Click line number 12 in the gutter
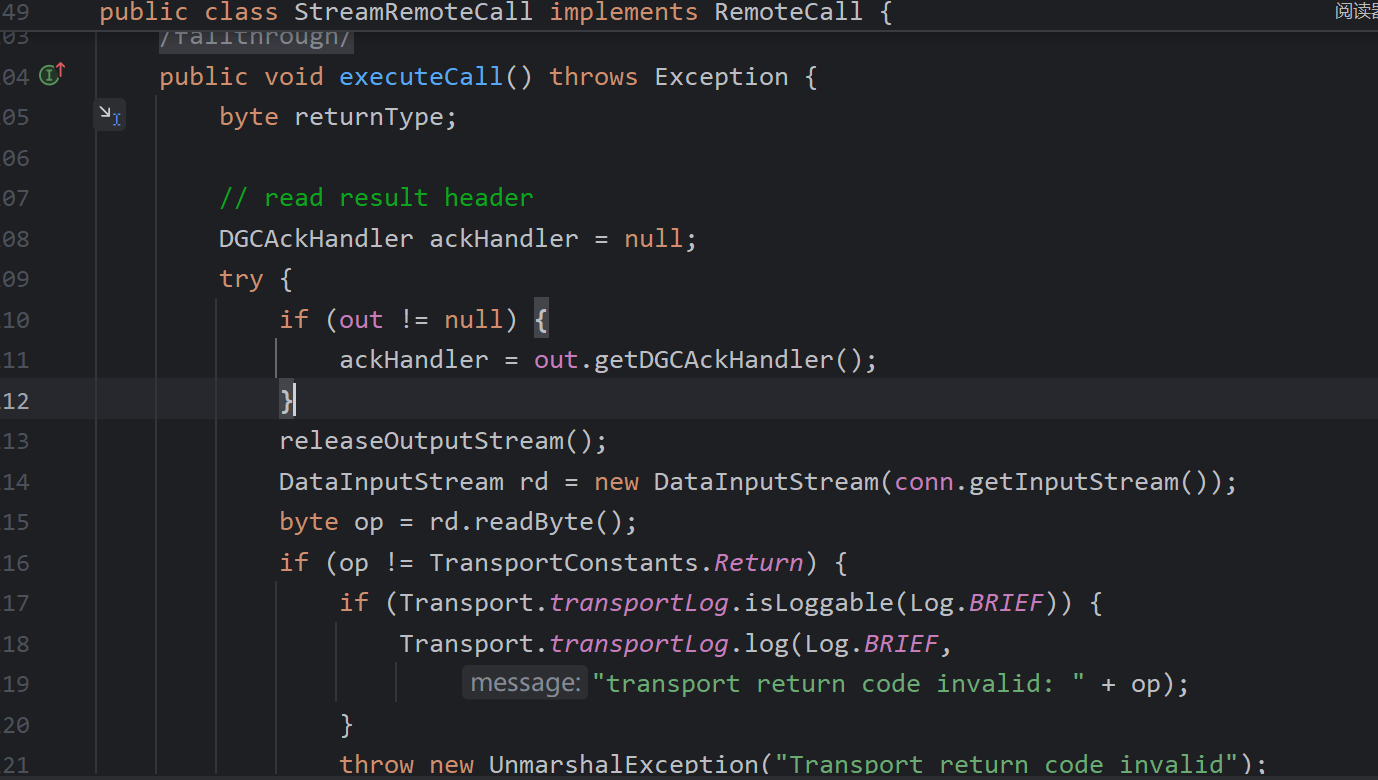The height and width of the screenshot is (780, 1378). tap(16, 401)
